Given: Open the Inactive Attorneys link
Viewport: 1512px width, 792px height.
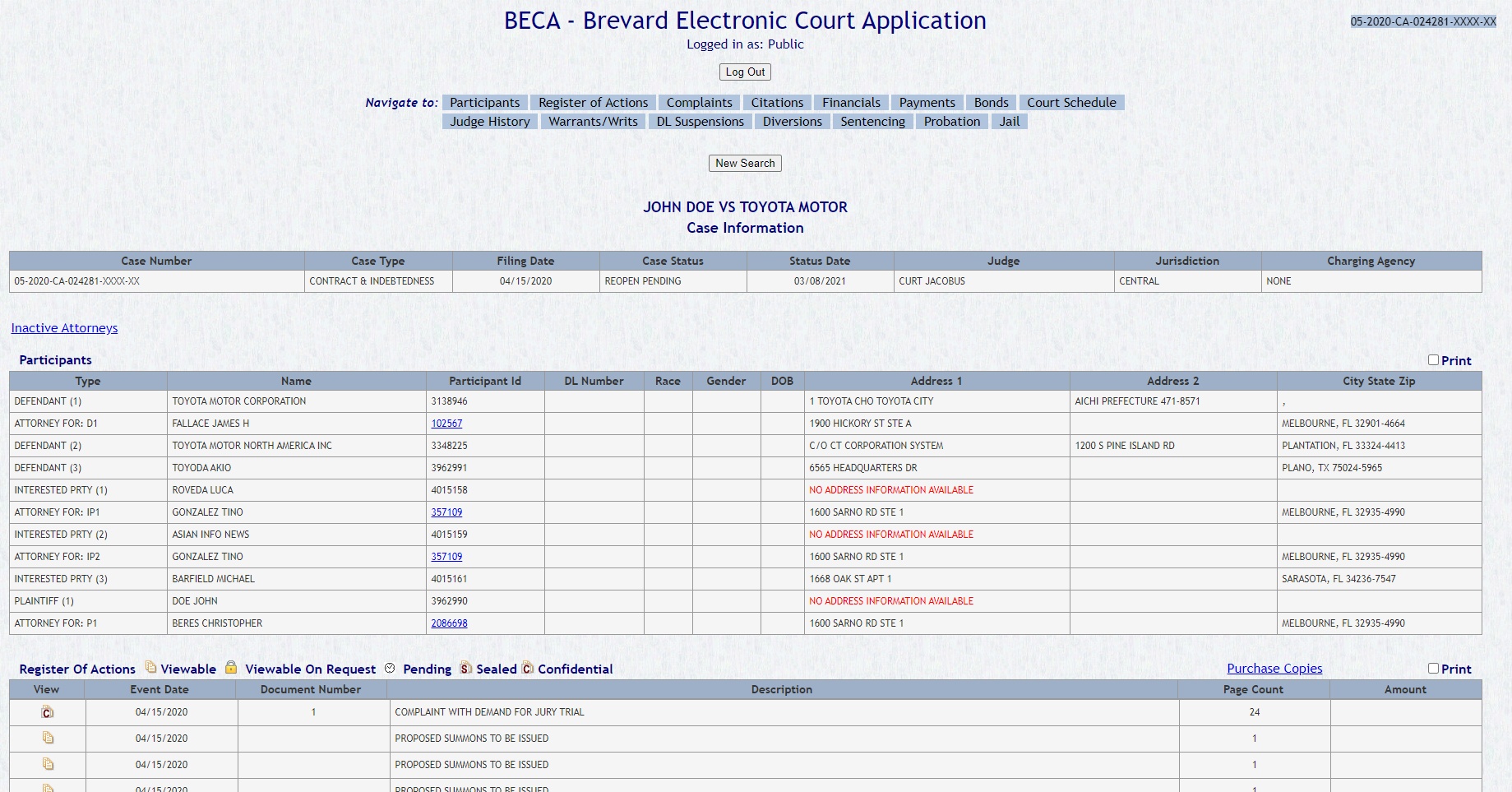Looking at the screenshot, I should pyautogui.click(x=64, y=328).
